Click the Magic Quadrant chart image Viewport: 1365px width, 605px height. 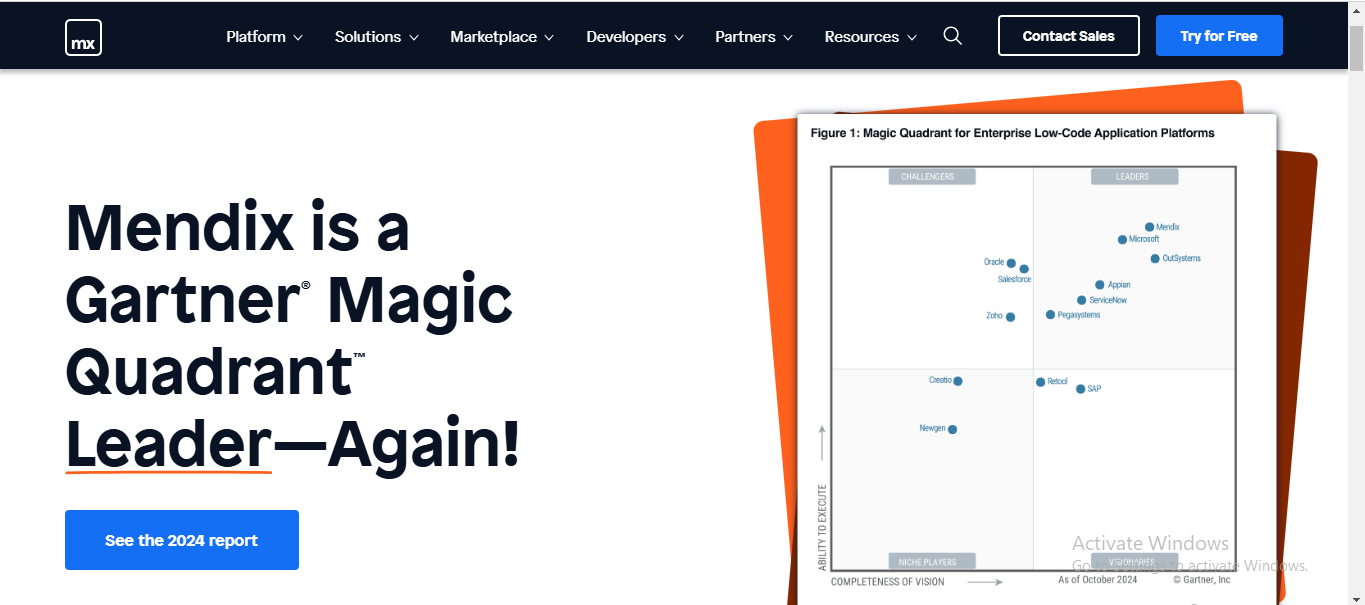tap(1037, 360)
